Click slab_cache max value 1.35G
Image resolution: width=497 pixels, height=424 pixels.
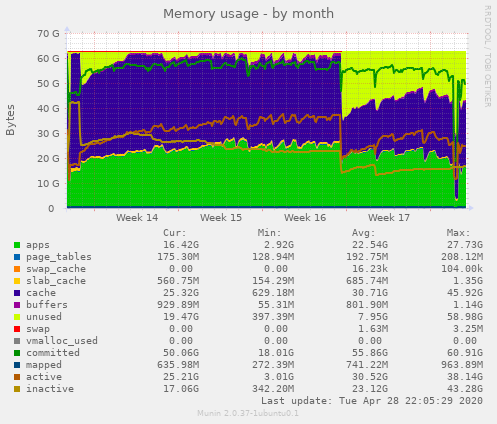(x=468, y=281)
